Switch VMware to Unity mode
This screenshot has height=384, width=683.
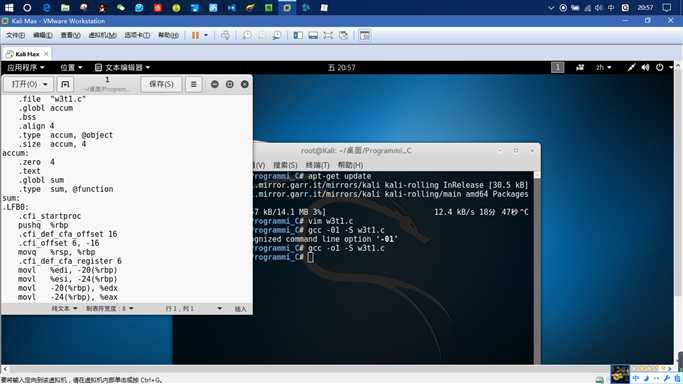point(344,35)
